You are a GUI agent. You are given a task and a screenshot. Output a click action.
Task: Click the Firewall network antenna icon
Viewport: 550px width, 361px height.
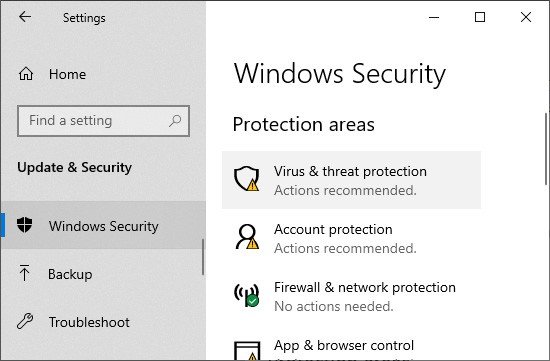[247, 295]
